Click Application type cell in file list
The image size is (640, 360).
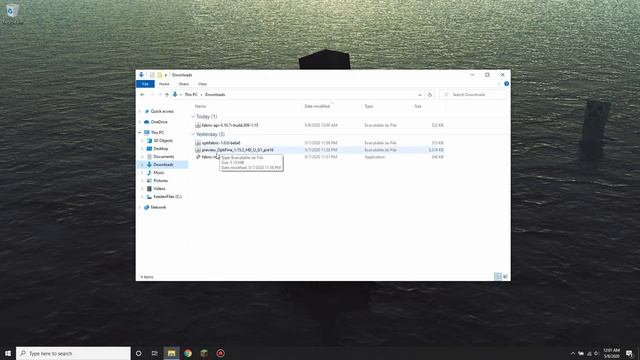coord(375,157)
